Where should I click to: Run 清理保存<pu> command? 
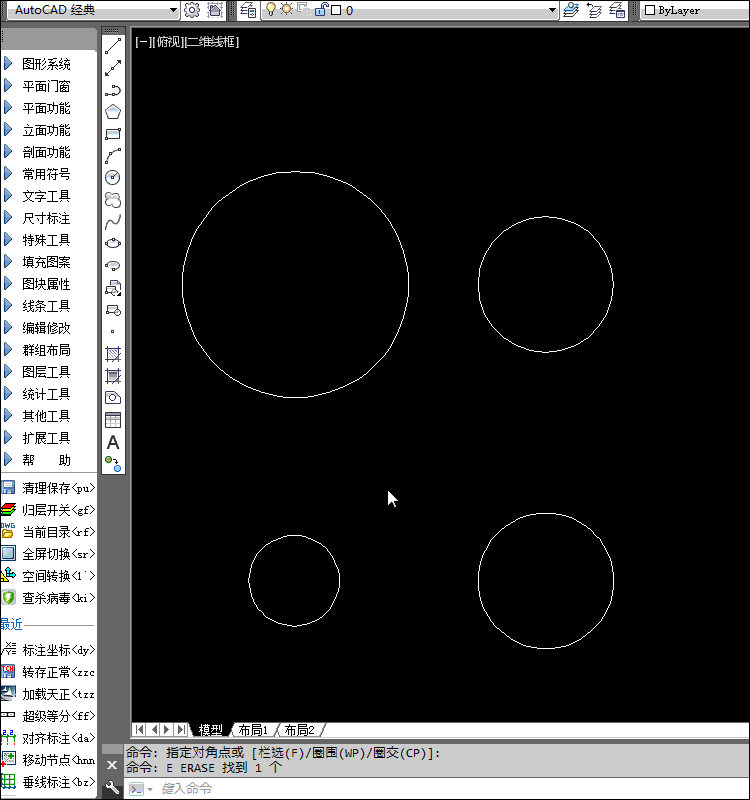[48, 488]
